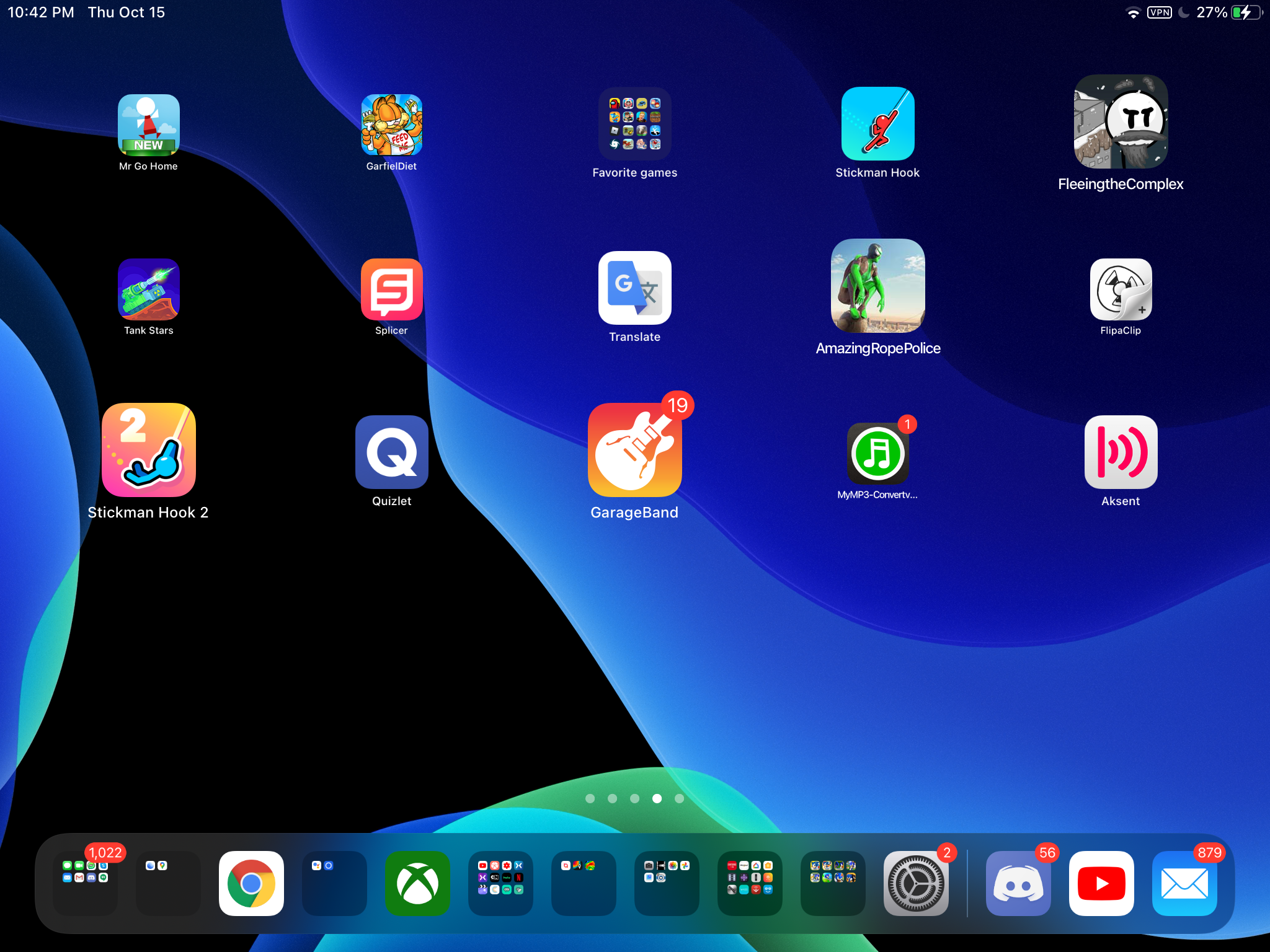The image size is (1270, 952).
Task: Open MyMP3 converter app
Action: [877, 454]
